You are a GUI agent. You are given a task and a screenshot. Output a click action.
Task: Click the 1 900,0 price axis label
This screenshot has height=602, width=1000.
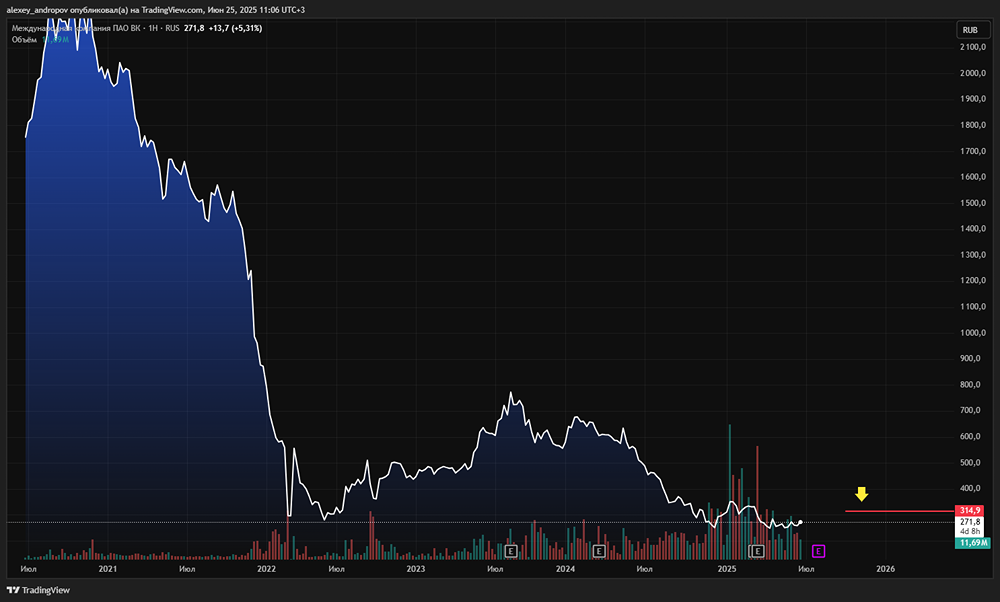point(973,99)
